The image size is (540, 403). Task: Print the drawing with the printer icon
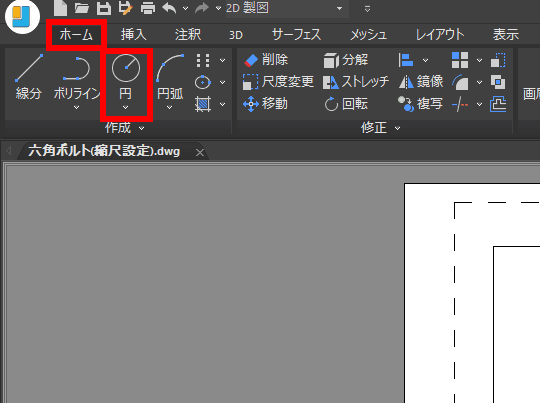148,8
